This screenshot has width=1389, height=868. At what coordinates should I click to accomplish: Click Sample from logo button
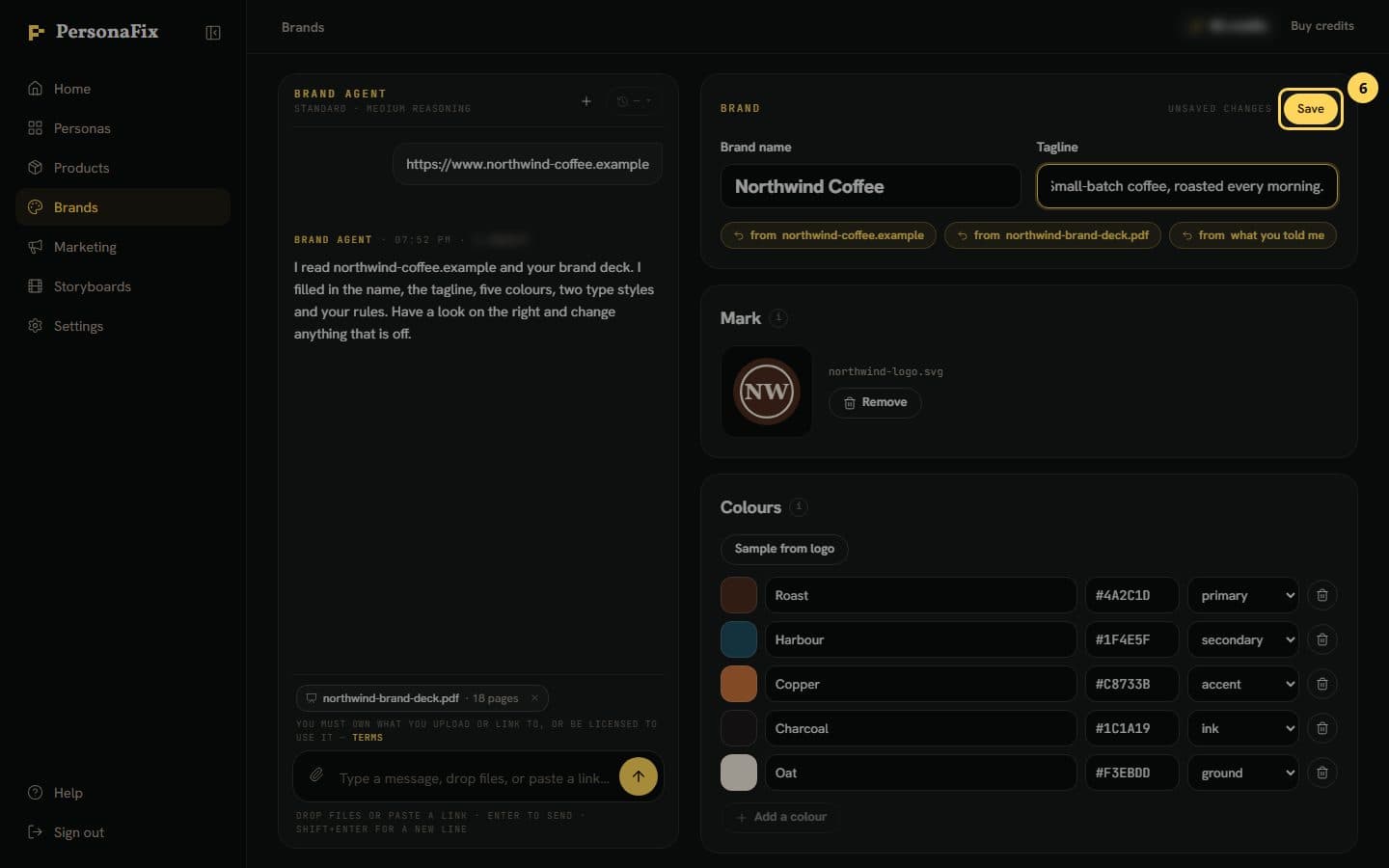pos(784,549)
